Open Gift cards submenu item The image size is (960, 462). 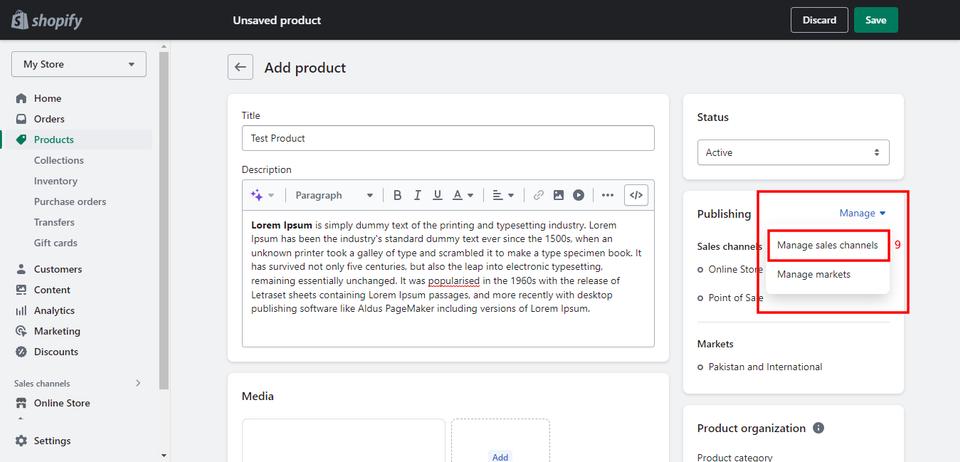56,243
